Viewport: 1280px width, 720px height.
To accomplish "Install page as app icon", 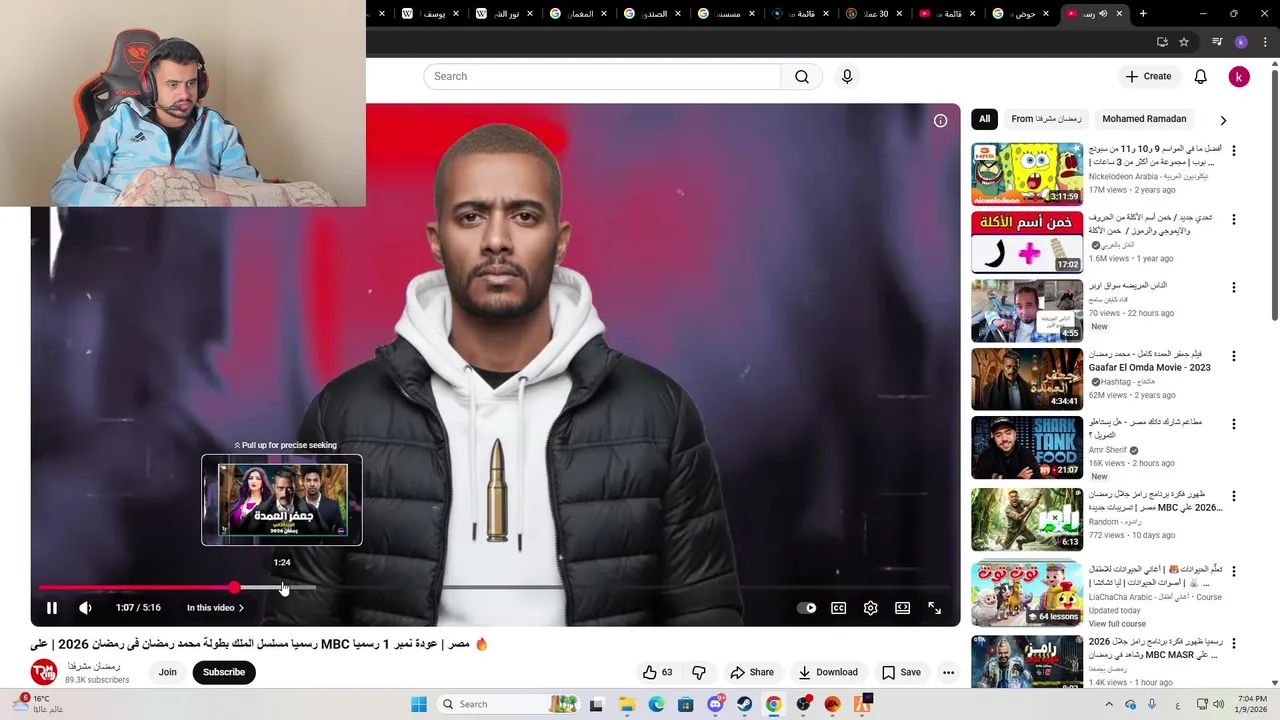I will point(1162,42).
